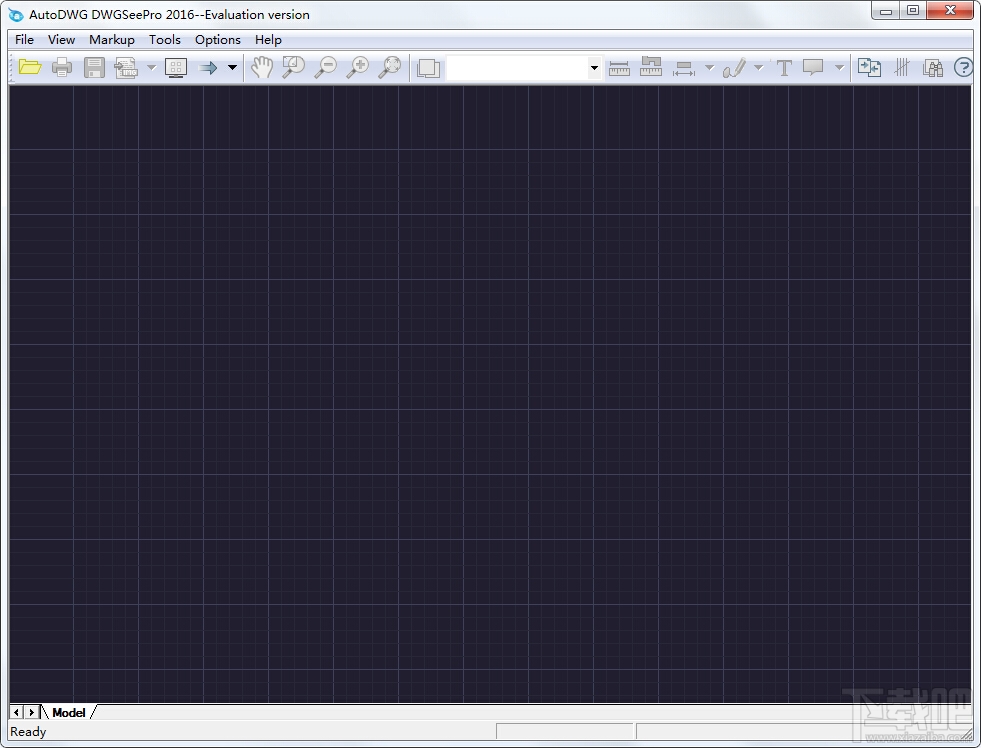The image size is (981, 748).
Task: Open the layer combo box dropdown
Action: 594,68
